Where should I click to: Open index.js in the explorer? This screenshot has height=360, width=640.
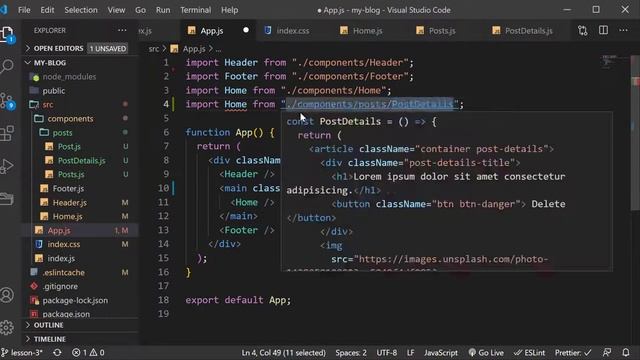pyautogui.click(x=61, y=258)
